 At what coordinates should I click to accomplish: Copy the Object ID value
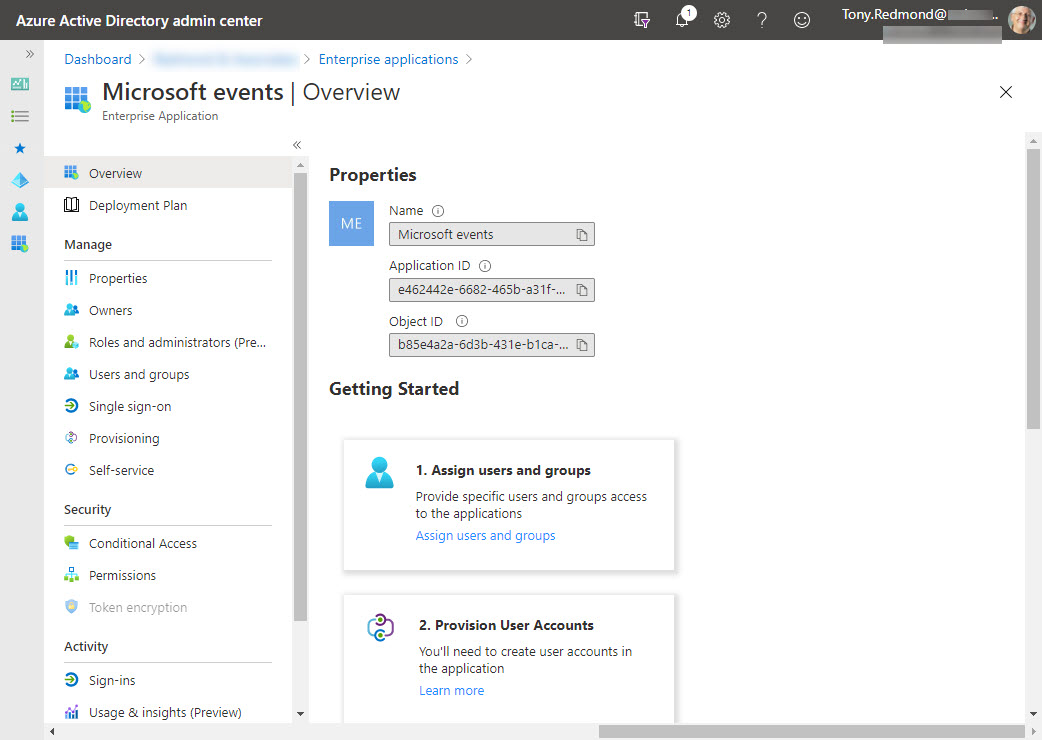coord(581,345)
